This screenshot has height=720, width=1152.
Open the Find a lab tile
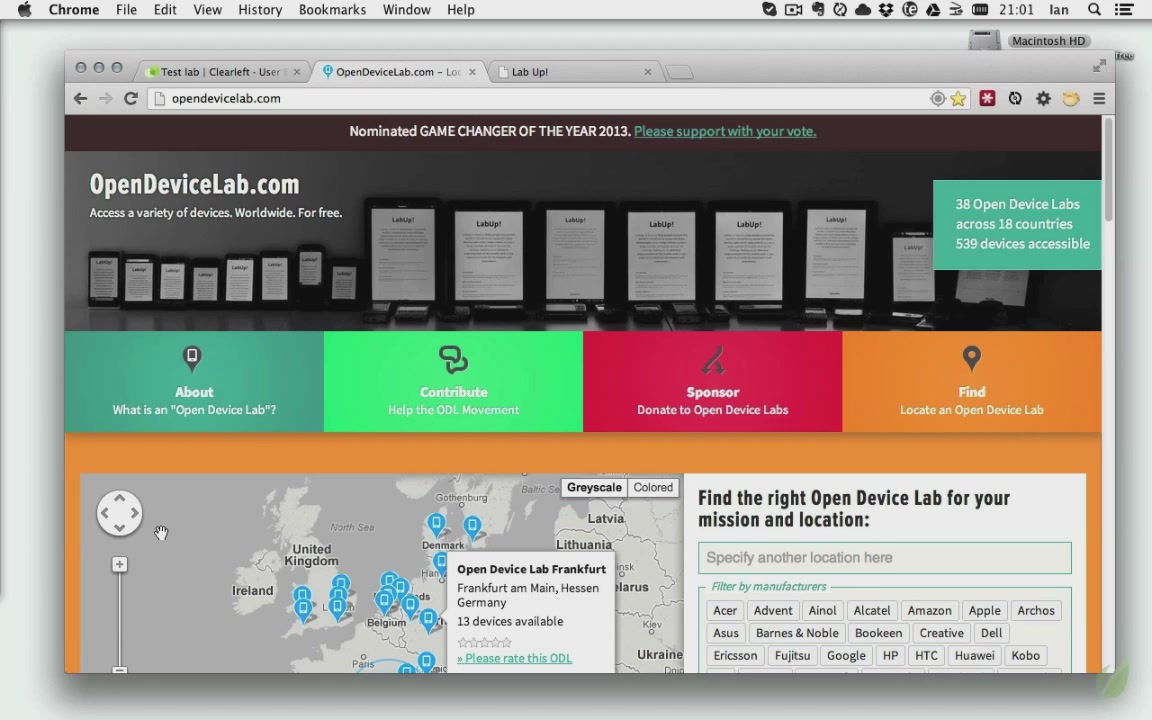[x=971, y=381]
